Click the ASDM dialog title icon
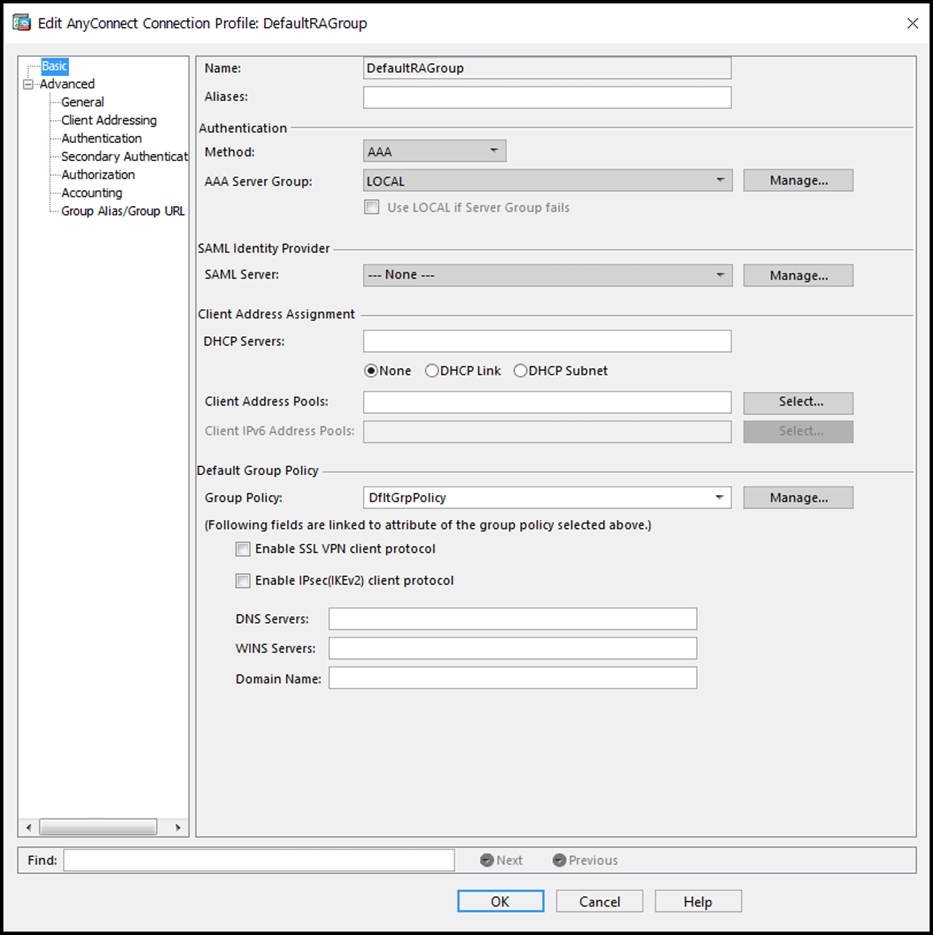This screenshot has height=935, width=933. pyautogui.click(x=21, y=23)
